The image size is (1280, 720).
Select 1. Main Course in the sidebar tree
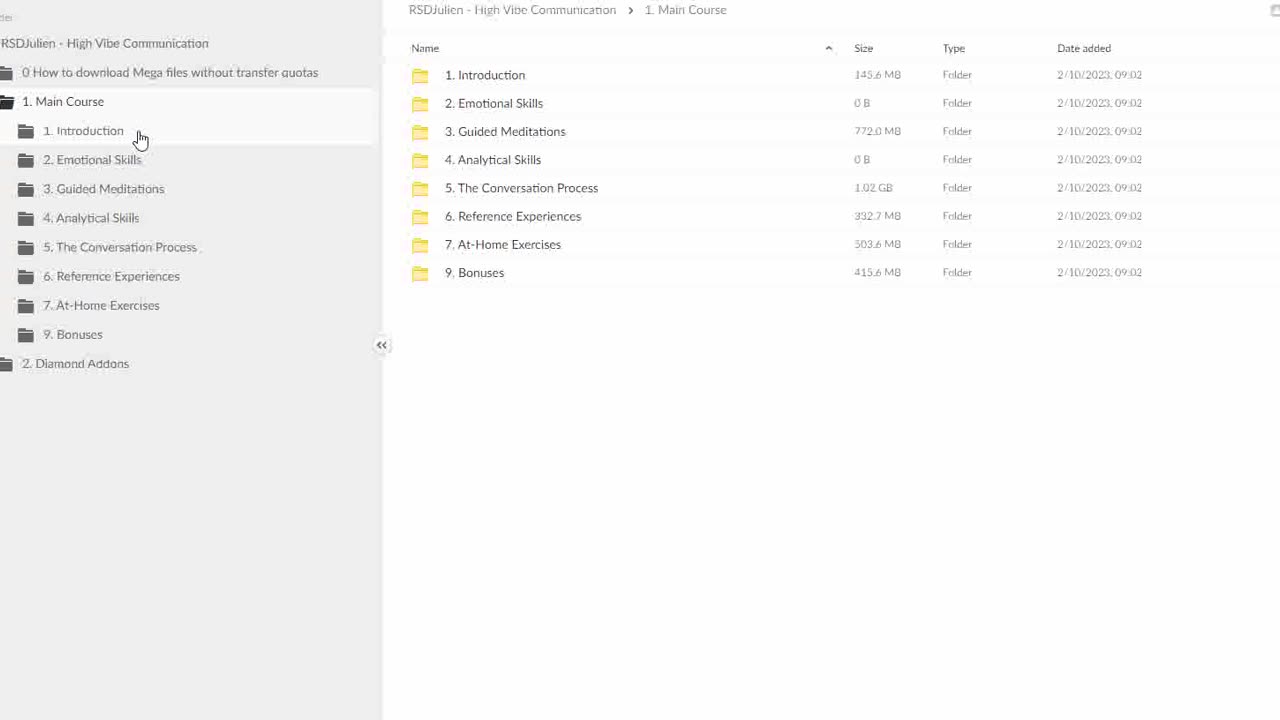(x=63, y=101)
